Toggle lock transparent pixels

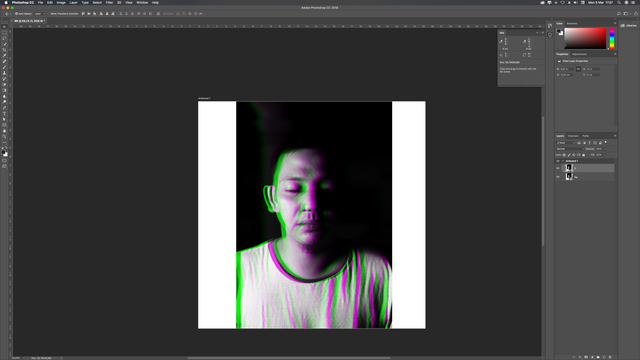point(564,155)
